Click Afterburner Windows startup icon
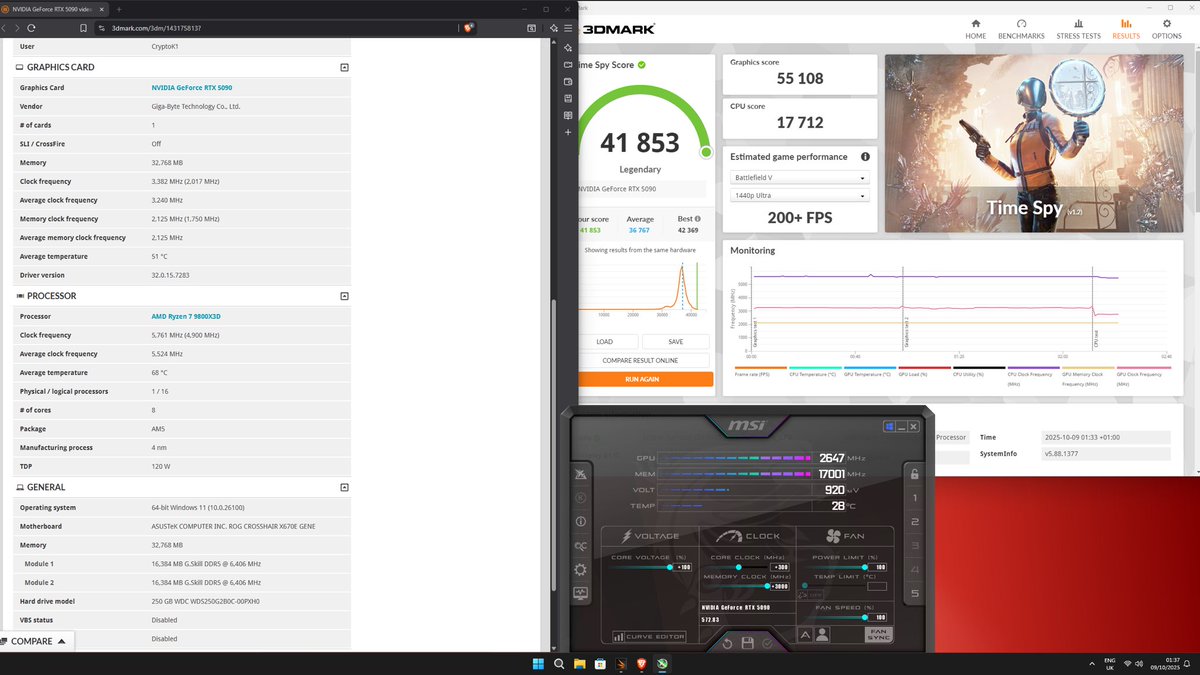 (891, 427)
